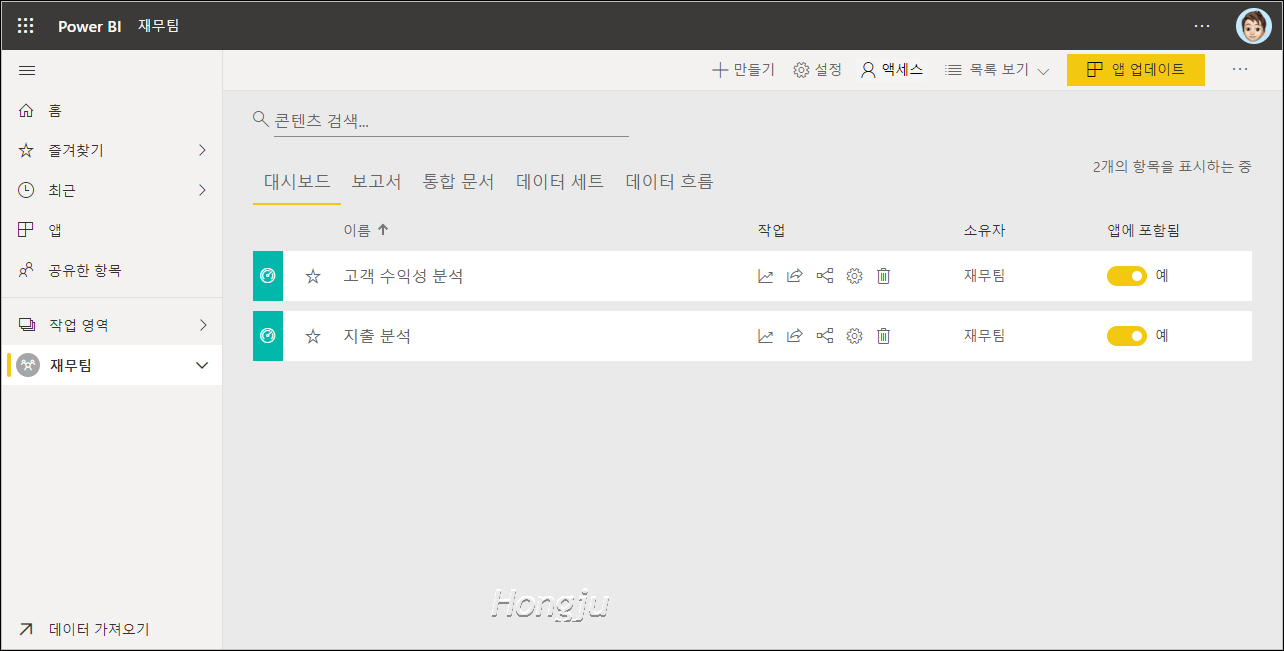Viewport: 1284px width, 651px height.
Task: Expand the 최근 flyout chevron
Action: point(202,190)
